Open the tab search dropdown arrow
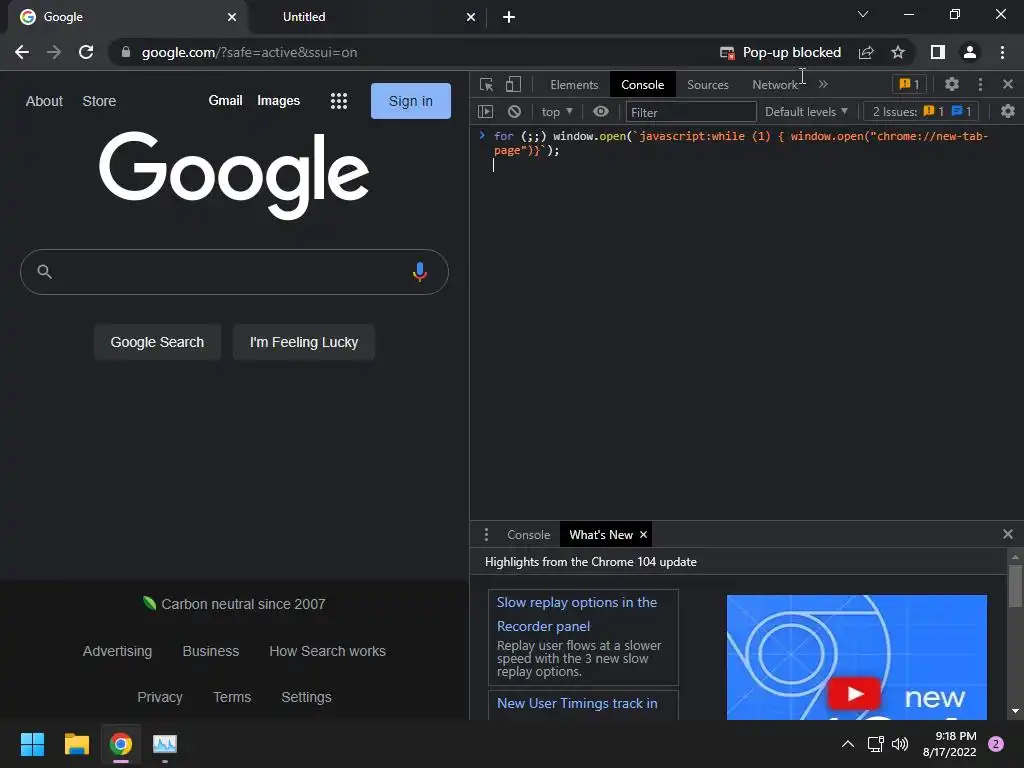This screenshot has width=1024, height=768. pos(863,14)
